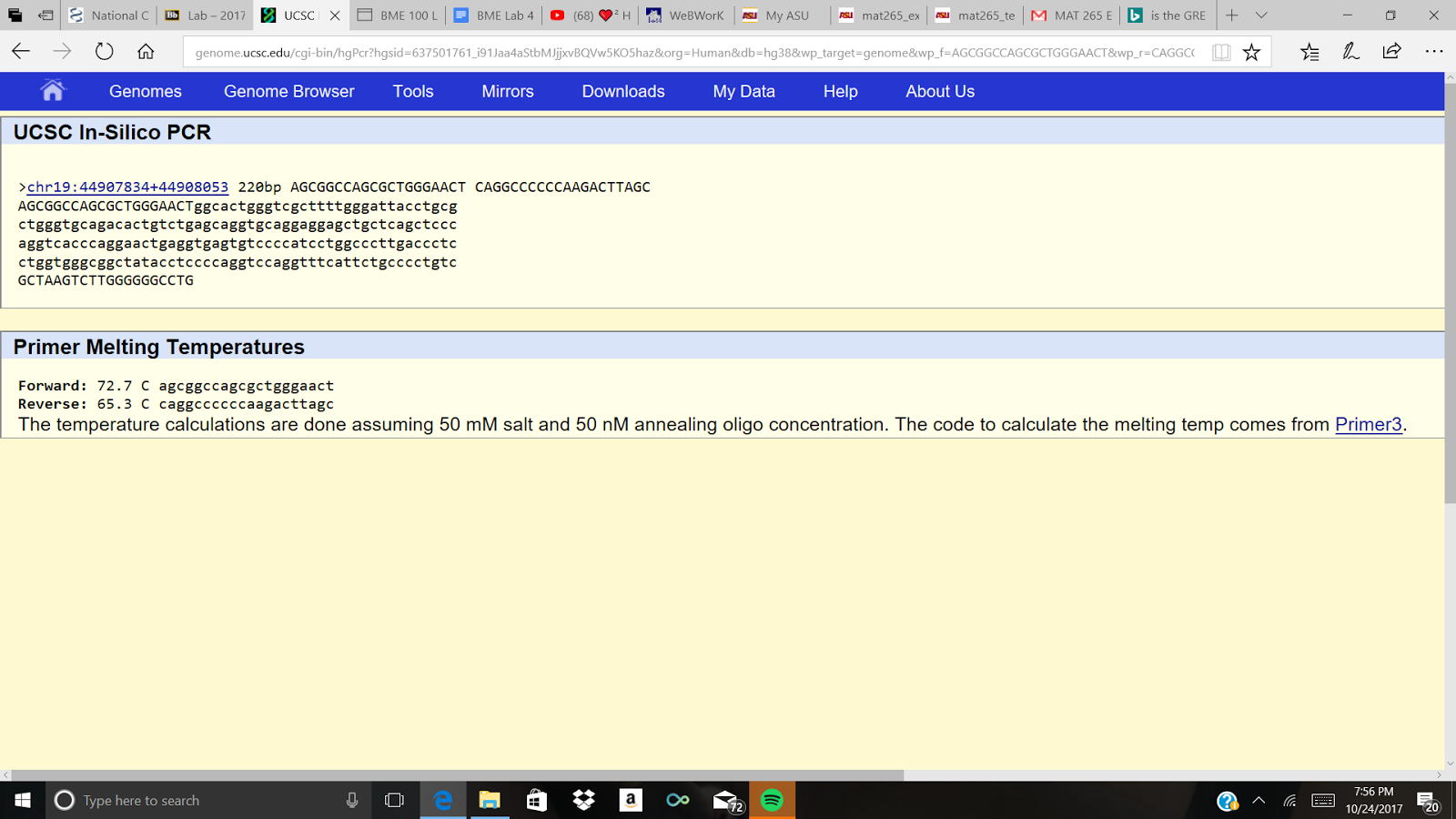
Task: Open the Favorites hub icon
Action: 1309,52
